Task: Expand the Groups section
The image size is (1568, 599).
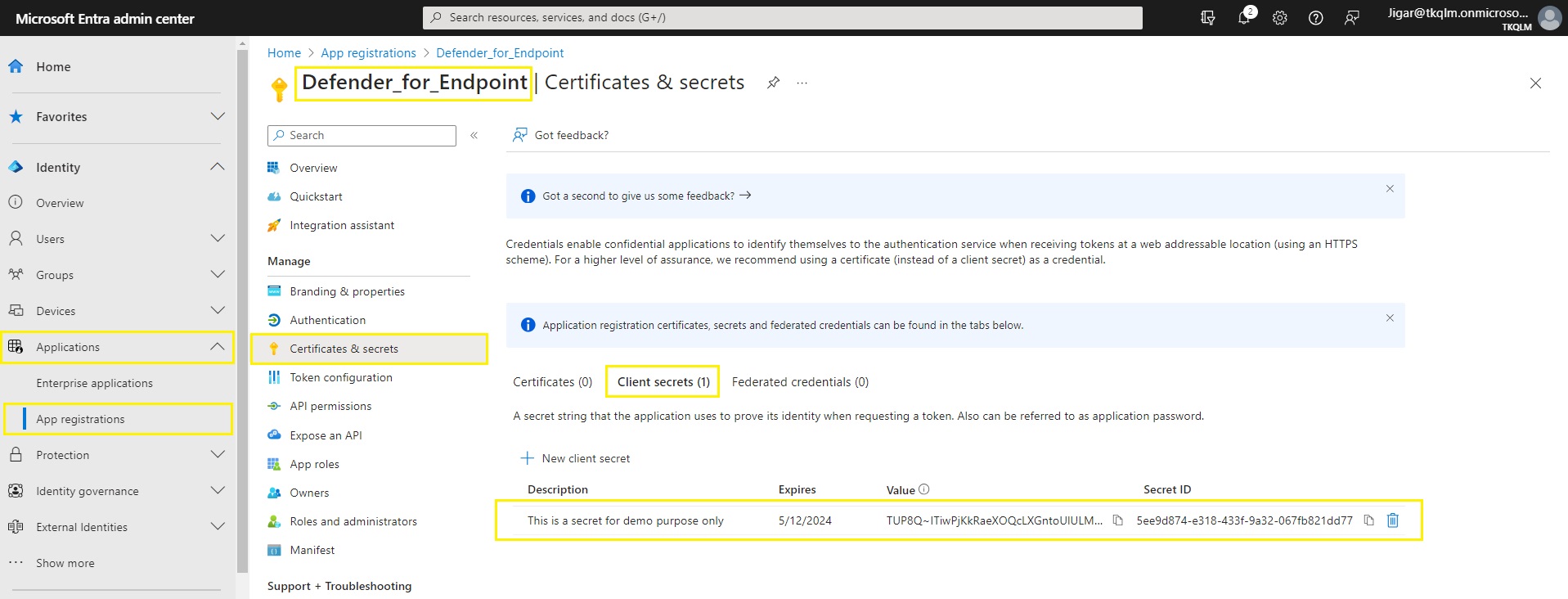Action: 218,275
